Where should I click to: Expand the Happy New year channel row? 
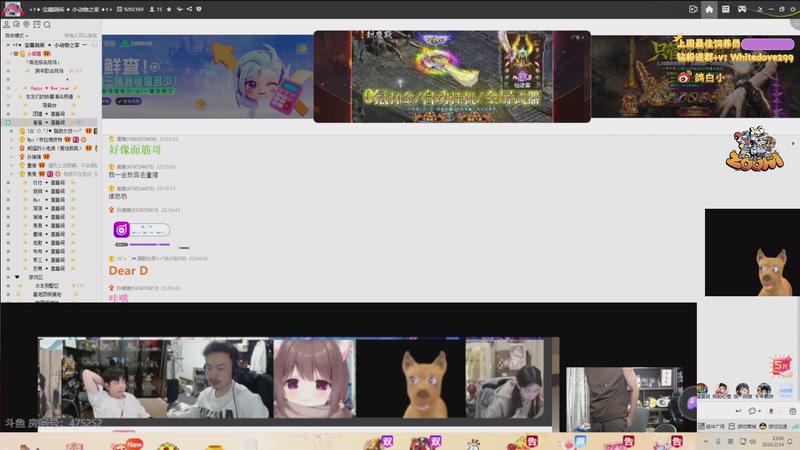[8, 88]
